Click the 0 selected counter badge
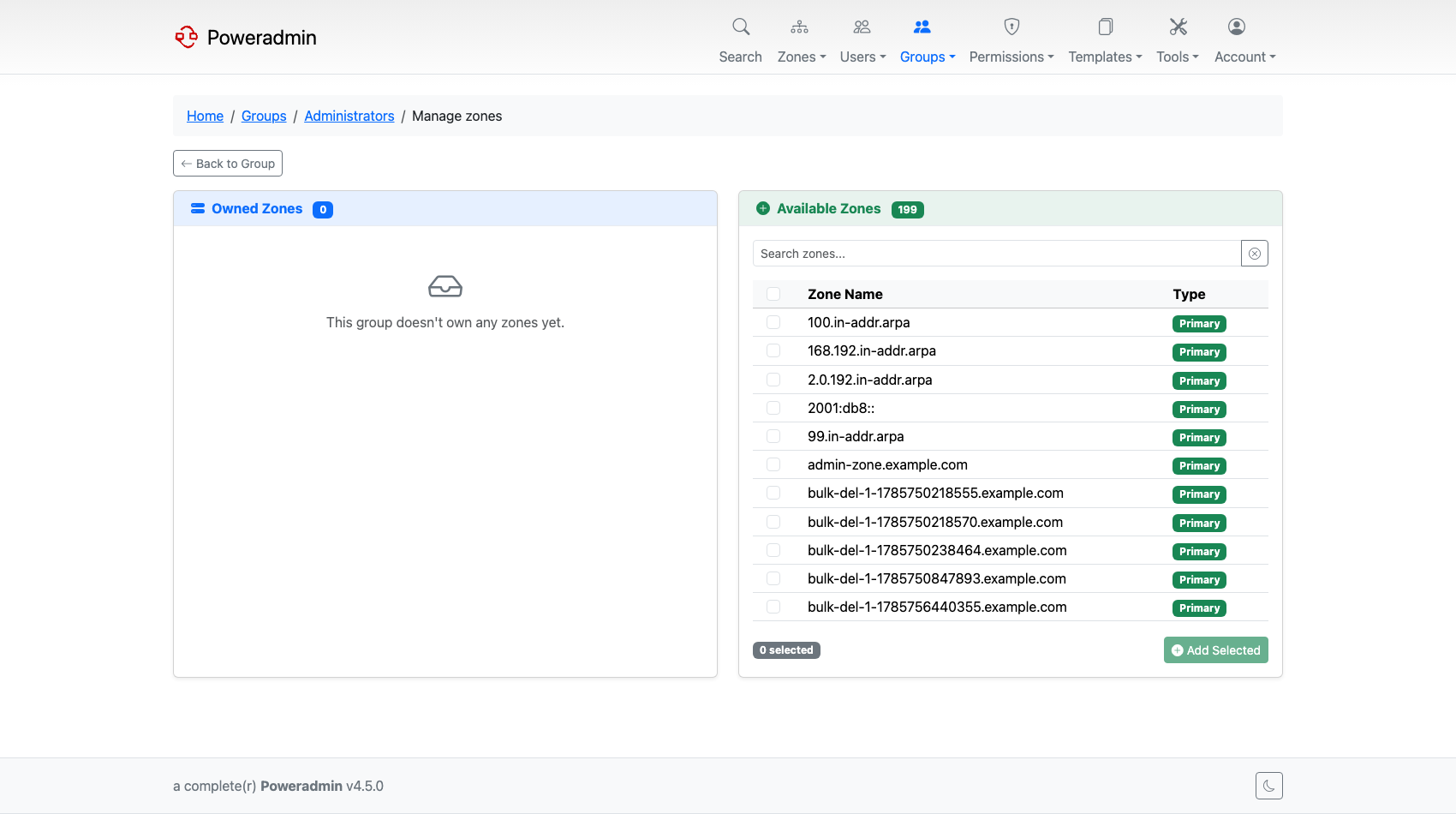This screenshot has height=814, width=1456. 786,650
